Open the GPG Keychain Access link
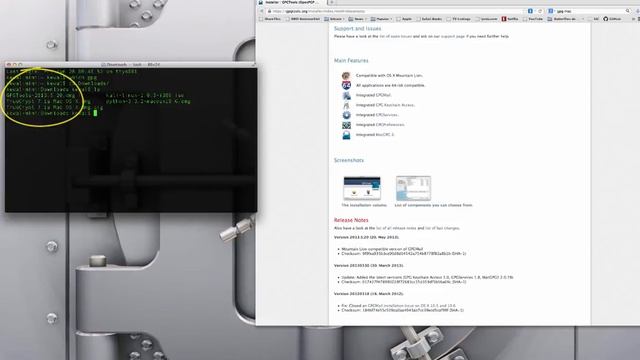The image size is (640, 360). click(395, 105)
